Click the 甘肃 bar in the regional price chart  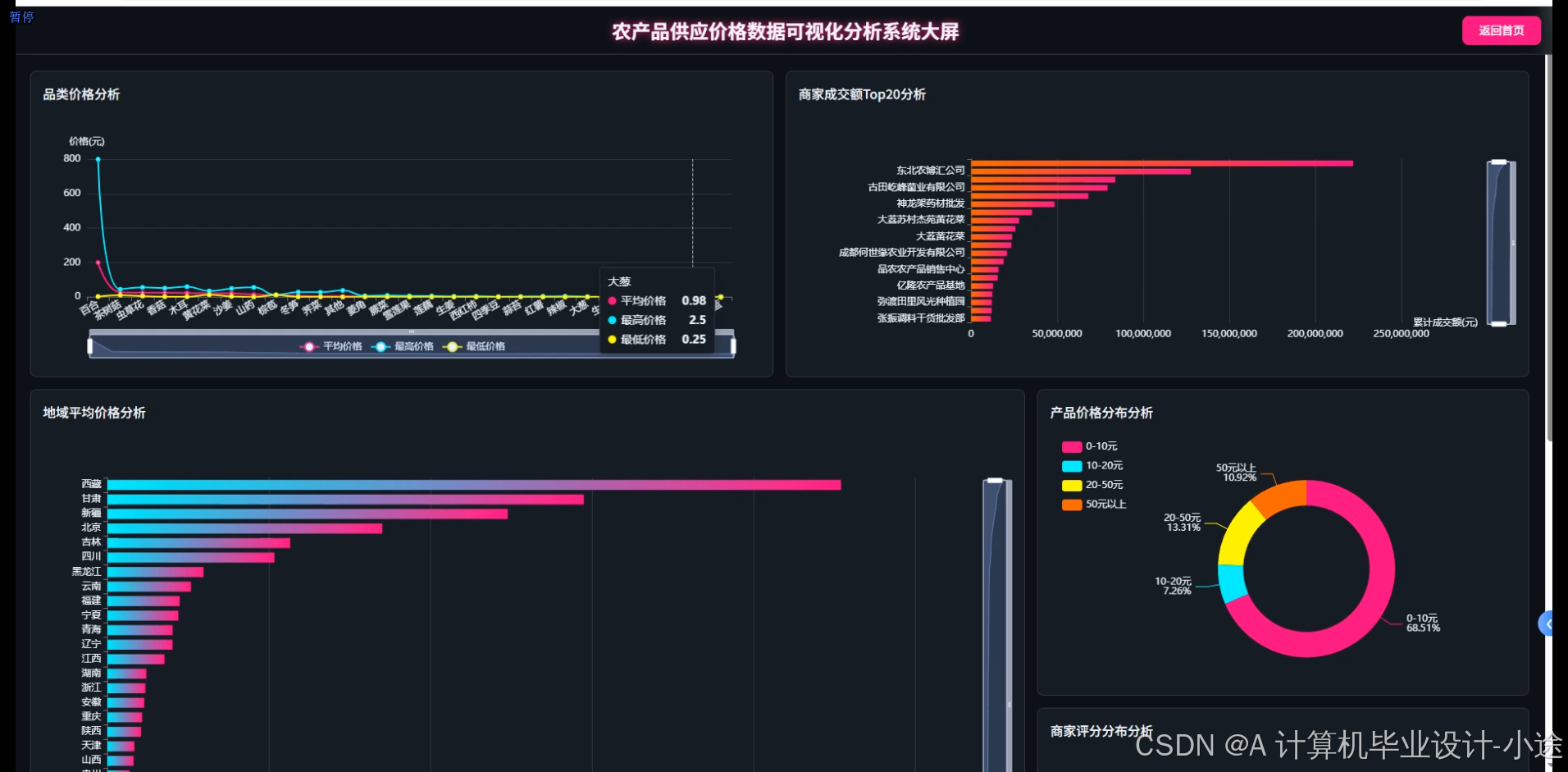click(x=345, y=499)
